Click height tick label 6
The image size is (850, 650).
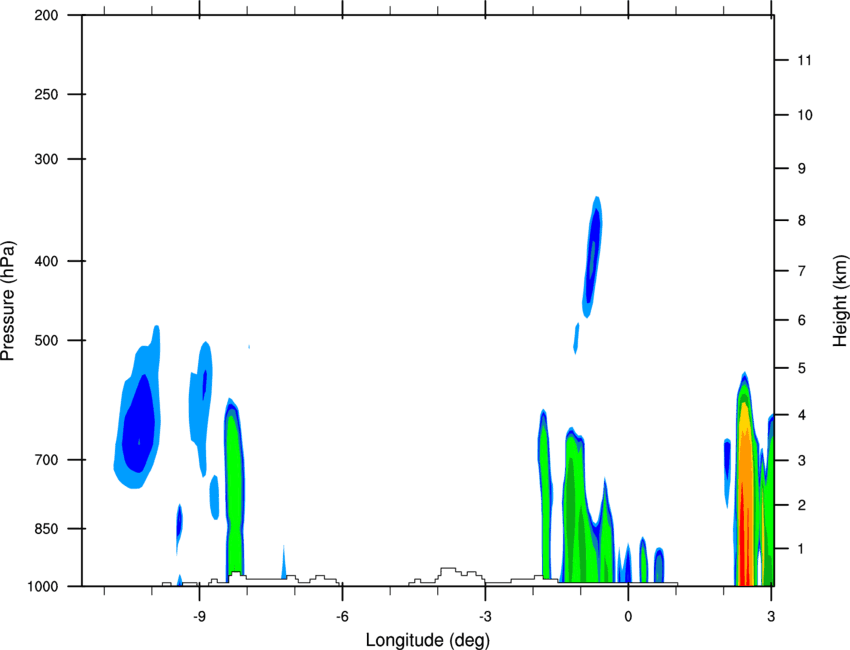click(802, 320)
